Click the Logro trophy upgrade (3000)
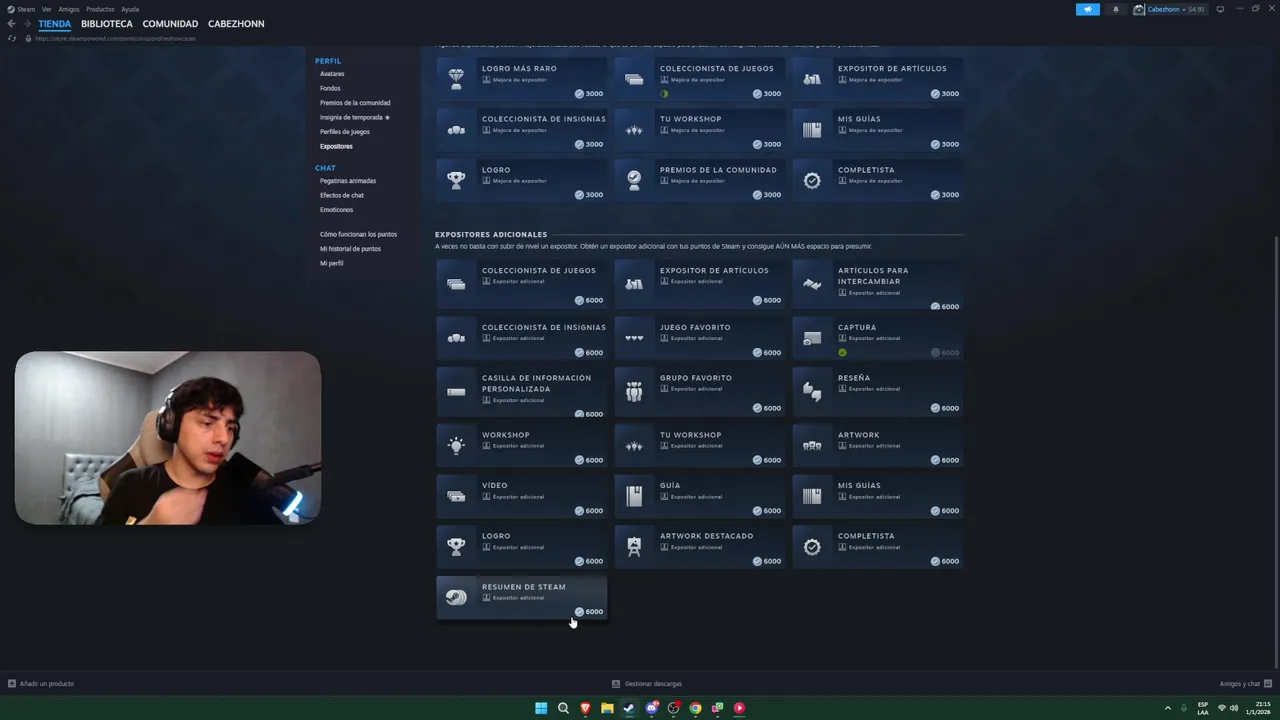The width and height of the screenshot is (1280, 720). click(522, 180)
